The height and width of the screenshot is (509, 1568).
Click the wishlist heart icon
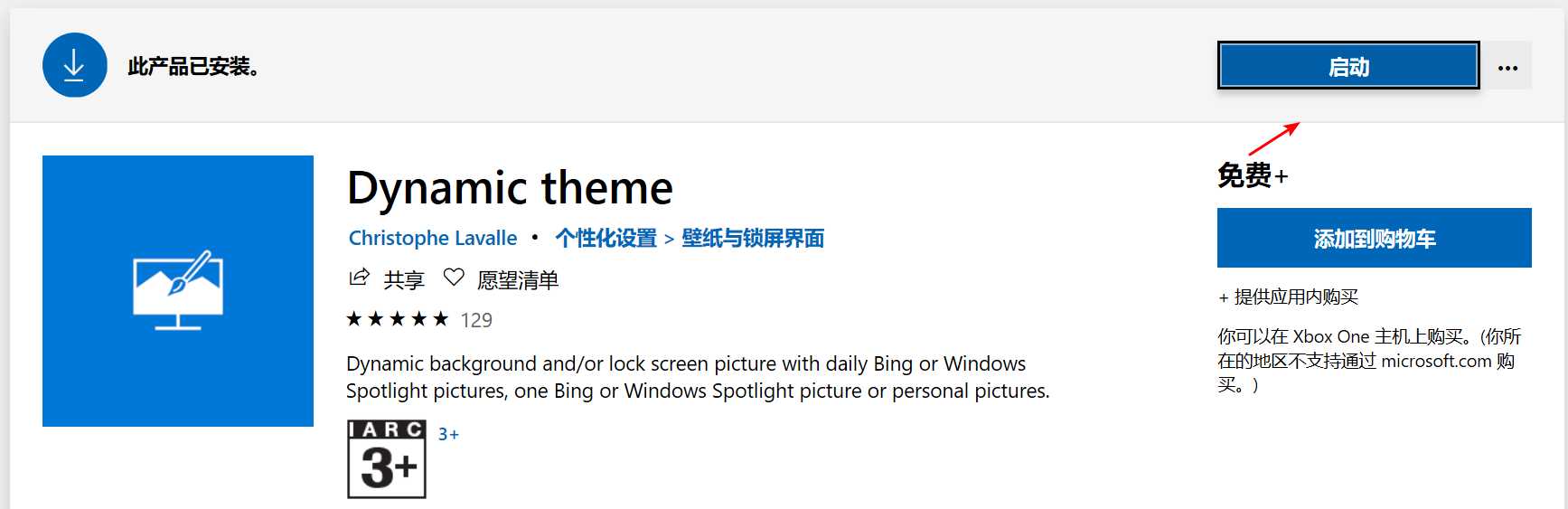pyautogui.click(x=454, y=278)
